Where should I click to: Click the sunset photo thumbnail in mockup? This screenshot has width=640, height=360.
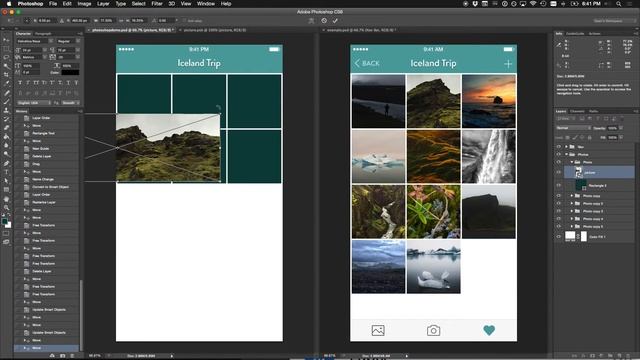[x=489, y=101]
